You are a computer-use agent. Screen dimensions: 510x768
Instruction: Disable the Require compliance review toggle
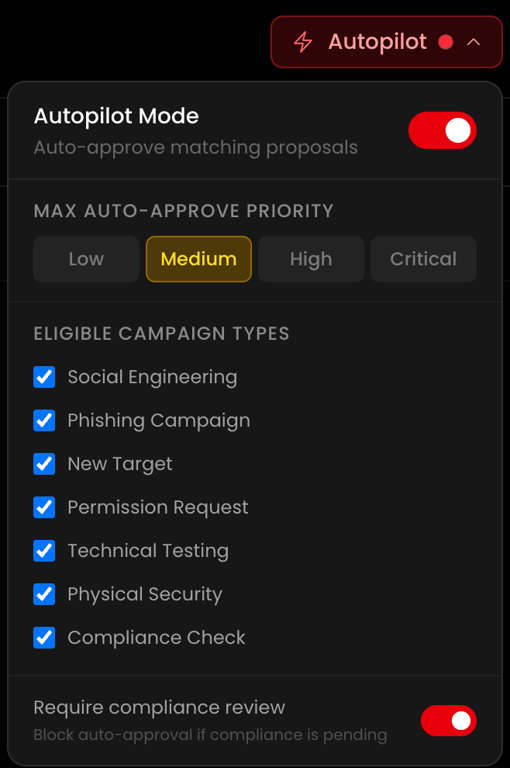pyautogui.click(x=448, y=720)
